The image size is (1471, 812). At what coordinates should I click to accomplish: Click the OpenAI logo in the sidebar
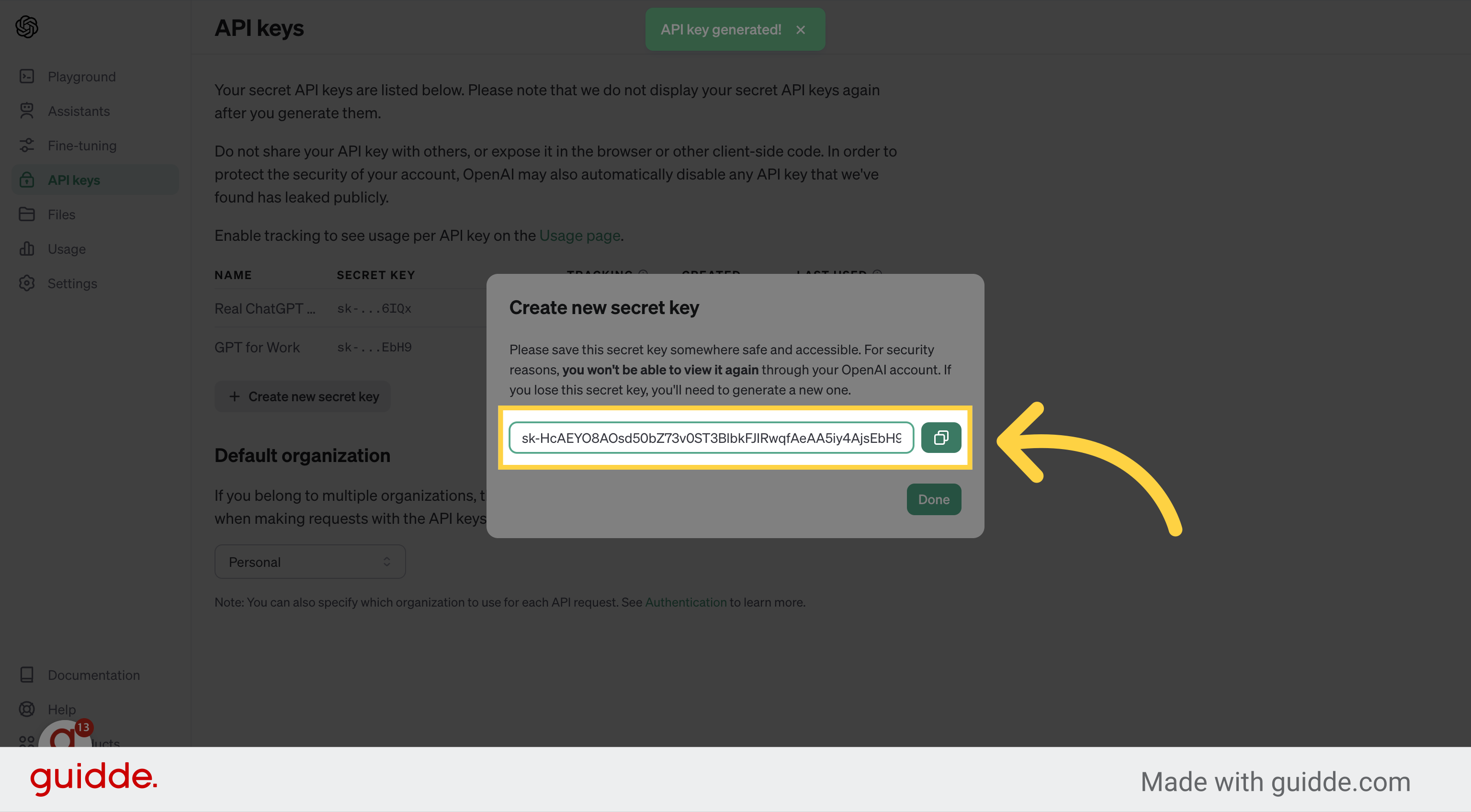click(27, 27)
